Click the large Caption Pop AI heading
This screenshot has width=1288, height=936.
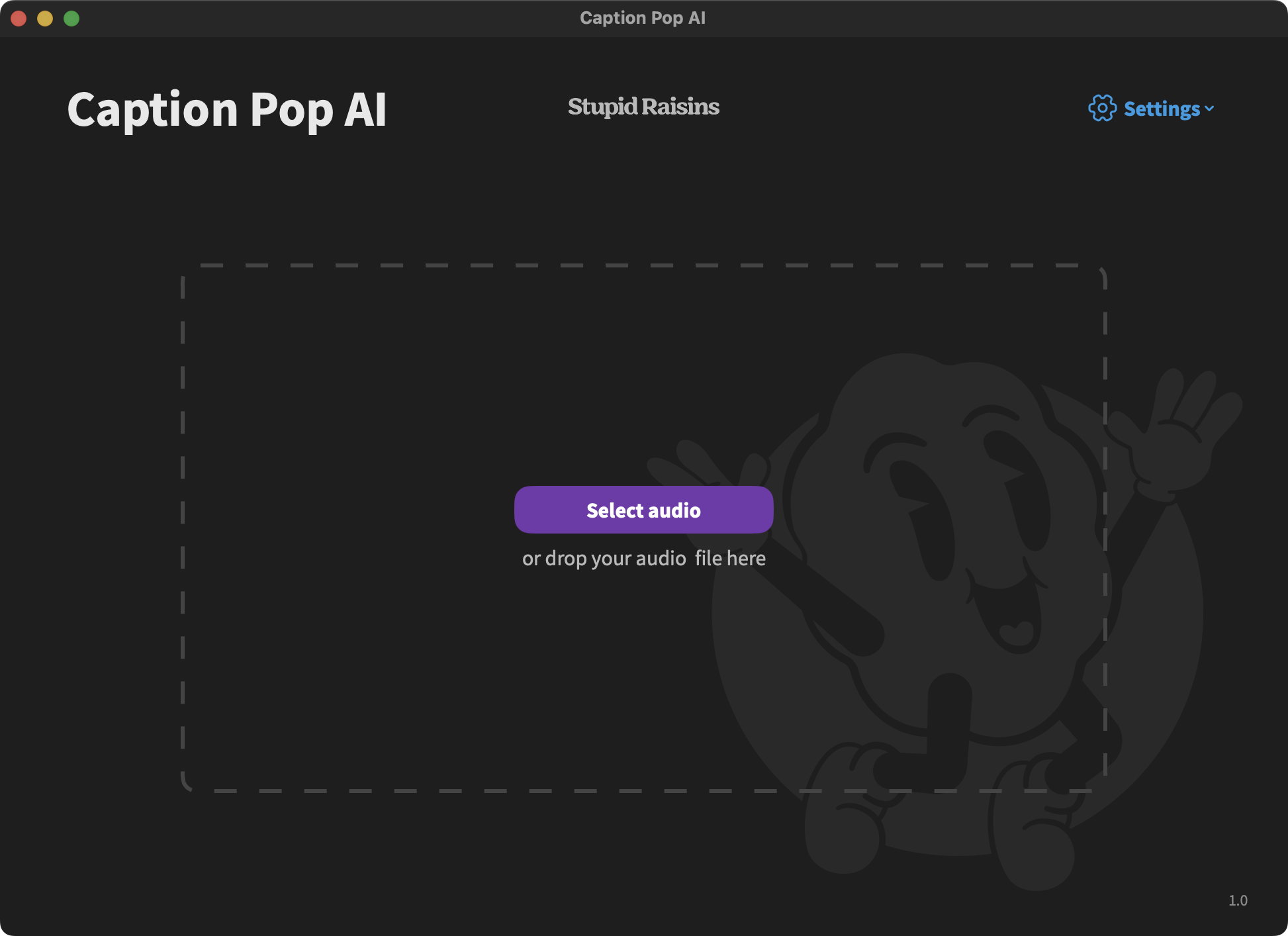click(227, 109)
